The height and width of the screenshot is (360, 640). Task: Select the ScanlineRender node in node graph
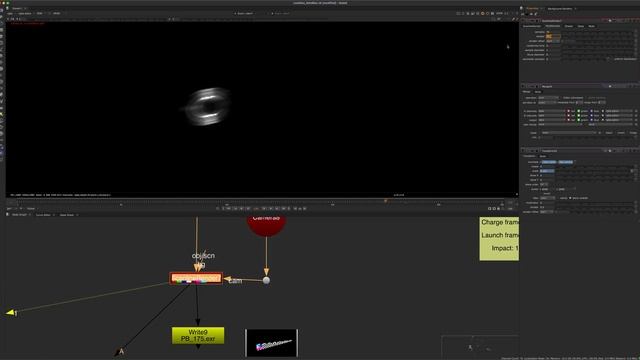pos(196,278)
